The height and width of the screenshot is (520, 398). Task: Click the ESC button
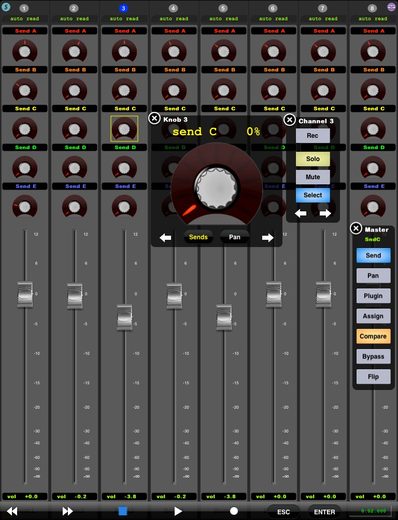coord(283,512)
